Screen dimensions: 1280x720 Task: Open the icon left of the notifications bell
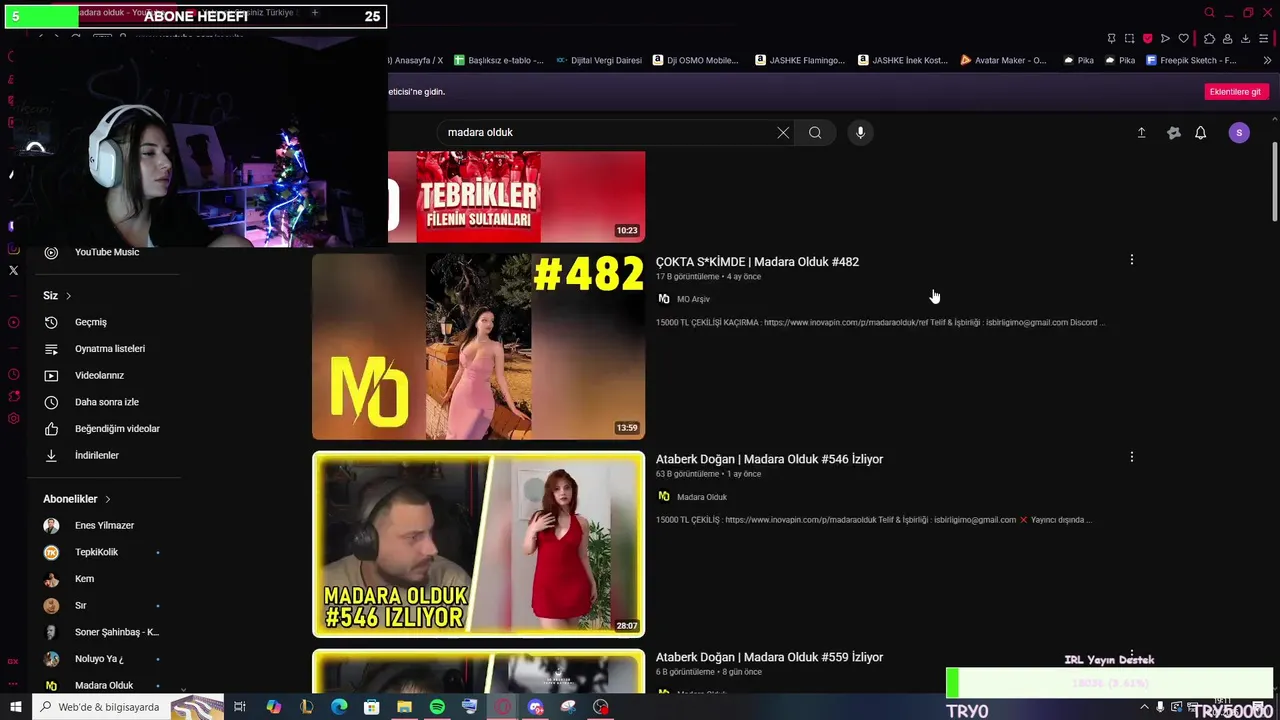[x=1174, y=133]
